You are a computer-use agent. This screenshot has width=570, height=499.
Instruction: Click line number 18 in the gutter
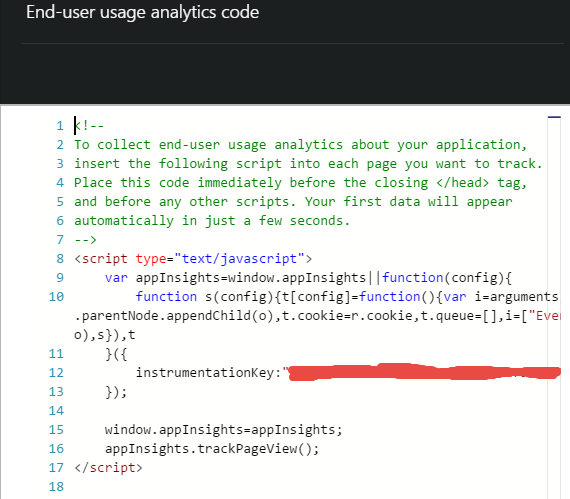(x=56, y=487)
